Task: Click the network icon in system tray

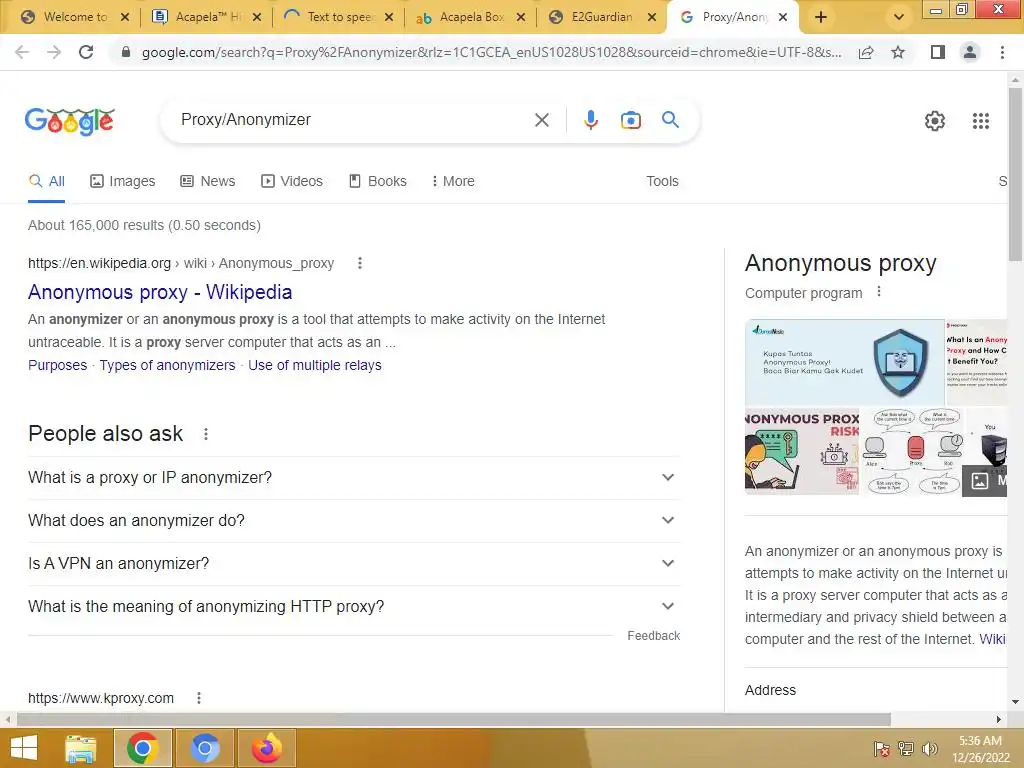Action: 905,748
